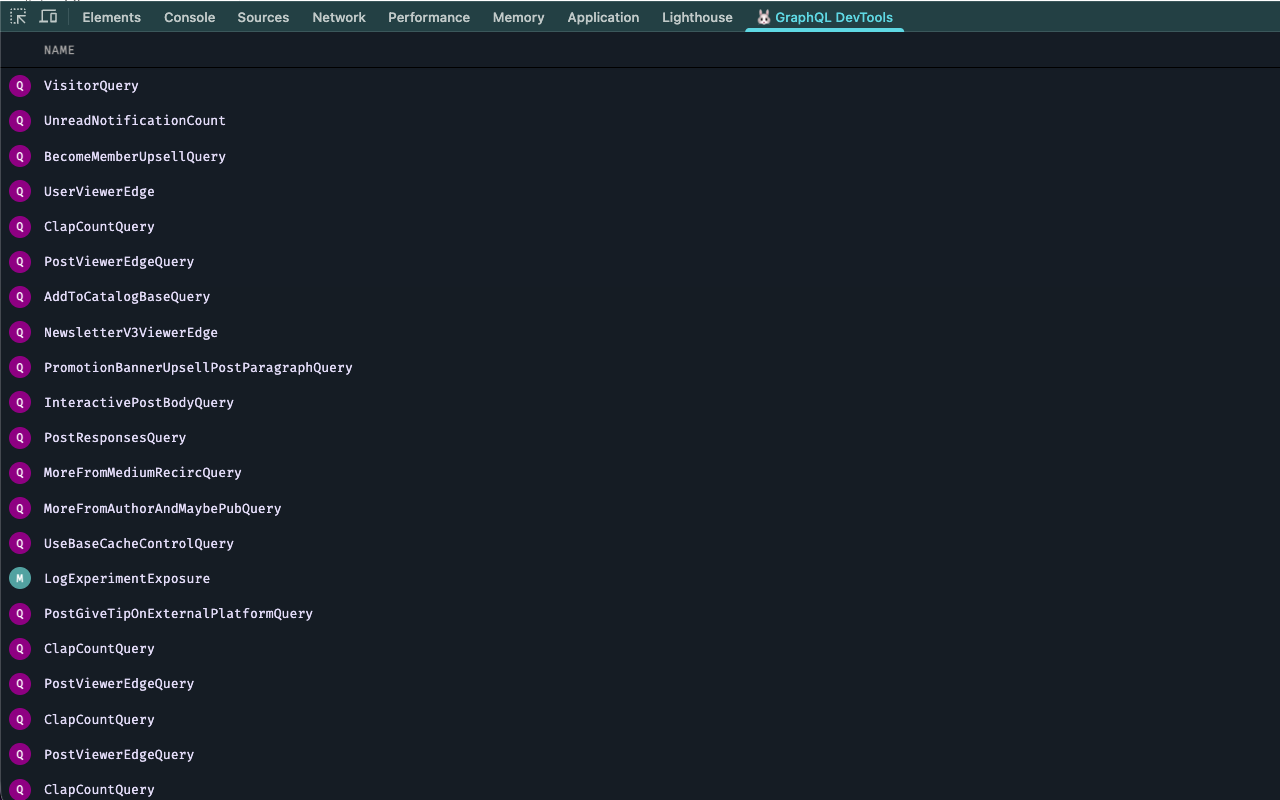Switch to the Performance tab

(429, 17)
